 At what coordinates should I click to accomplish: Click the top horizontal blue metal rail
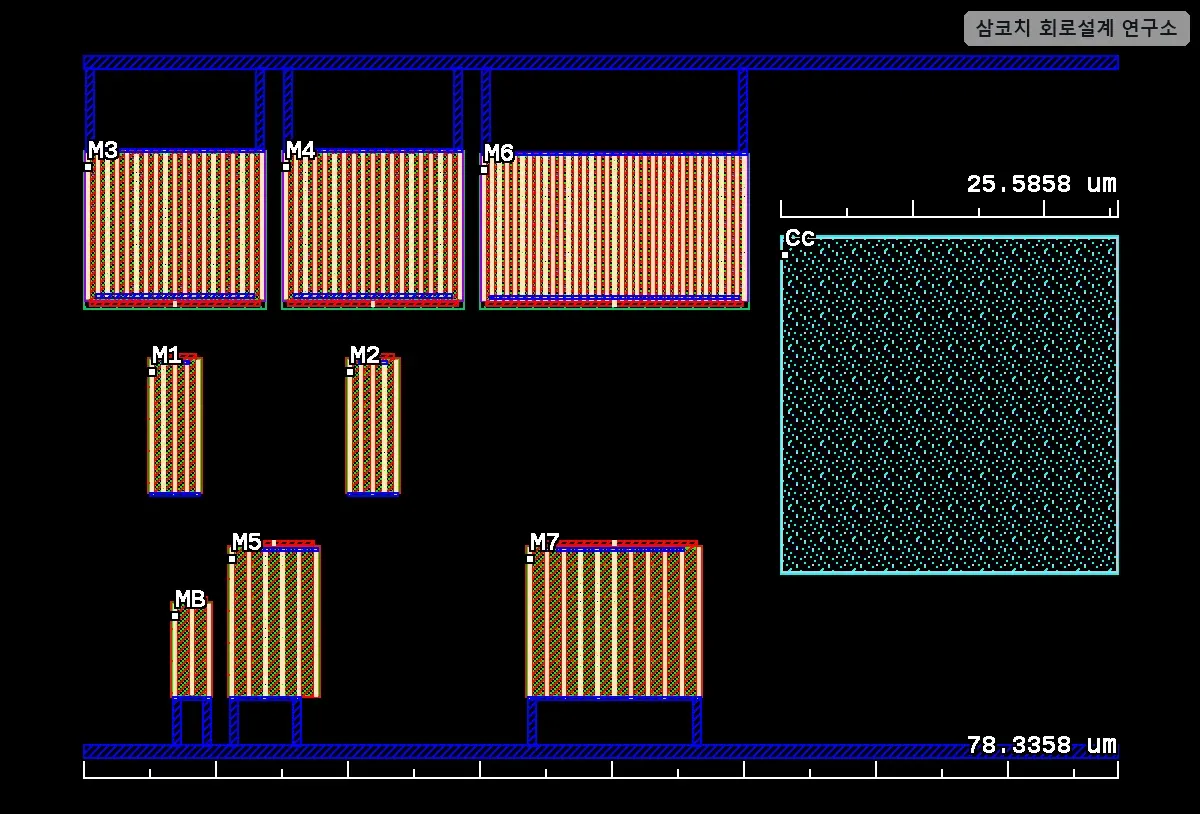(x=601, y=62)
